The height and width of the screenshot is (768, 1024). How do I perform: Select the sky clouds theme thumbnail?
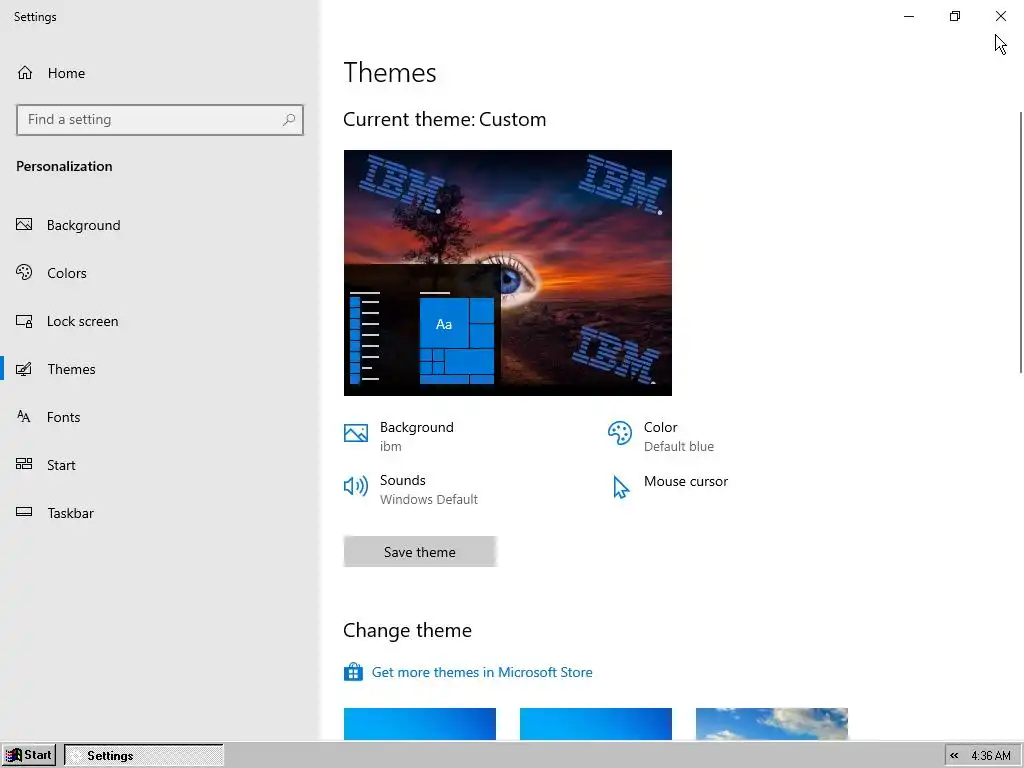tap(772, 724)
